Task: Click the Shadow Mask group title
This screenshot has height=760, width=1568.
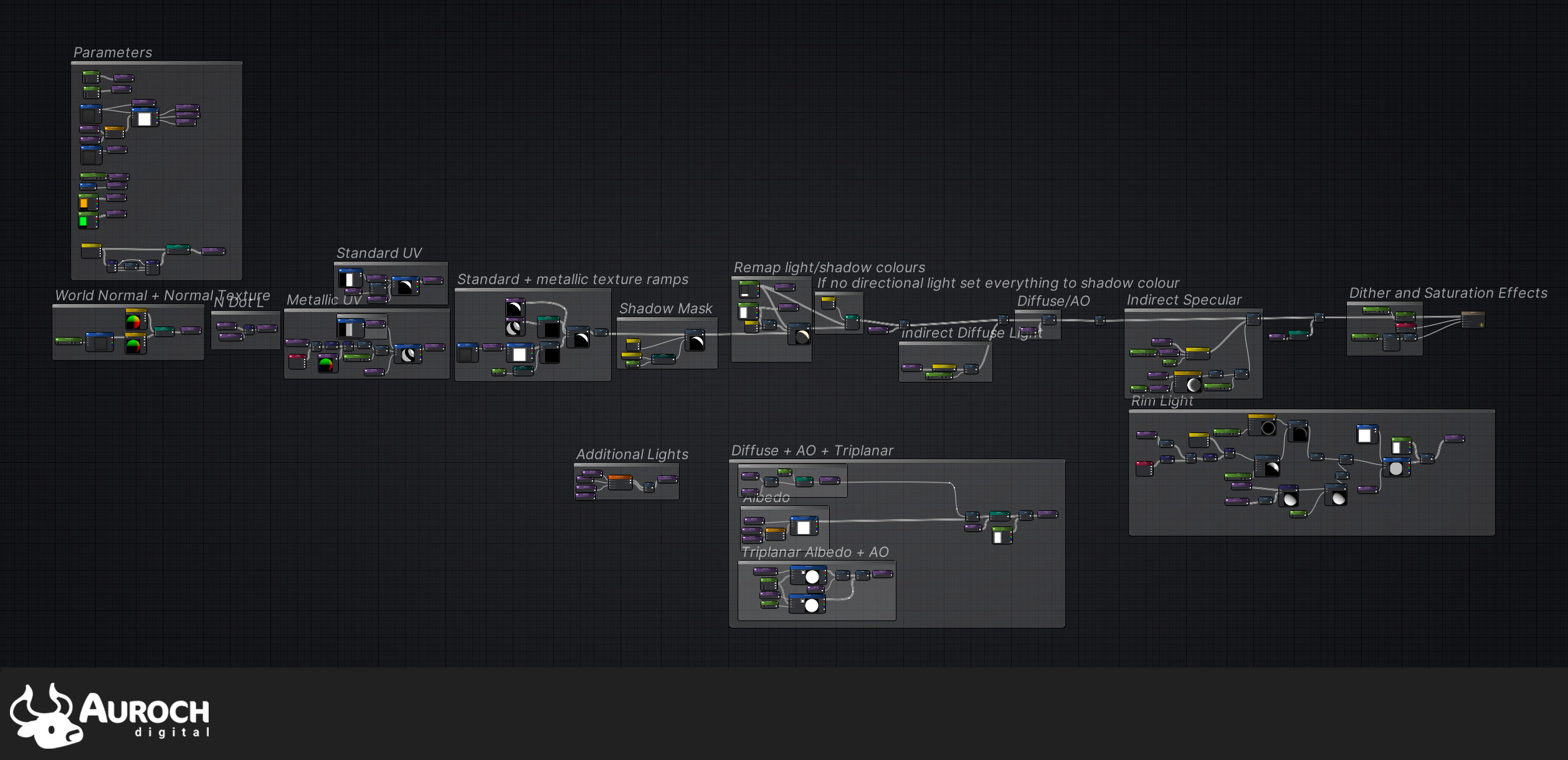Action: pos(665,308)
